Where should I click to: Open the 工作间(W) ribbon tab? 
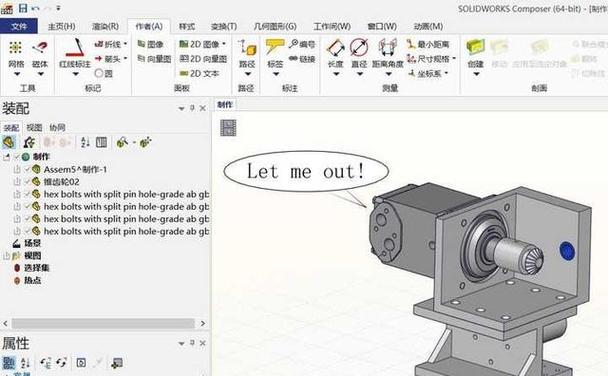coord(332,26)
